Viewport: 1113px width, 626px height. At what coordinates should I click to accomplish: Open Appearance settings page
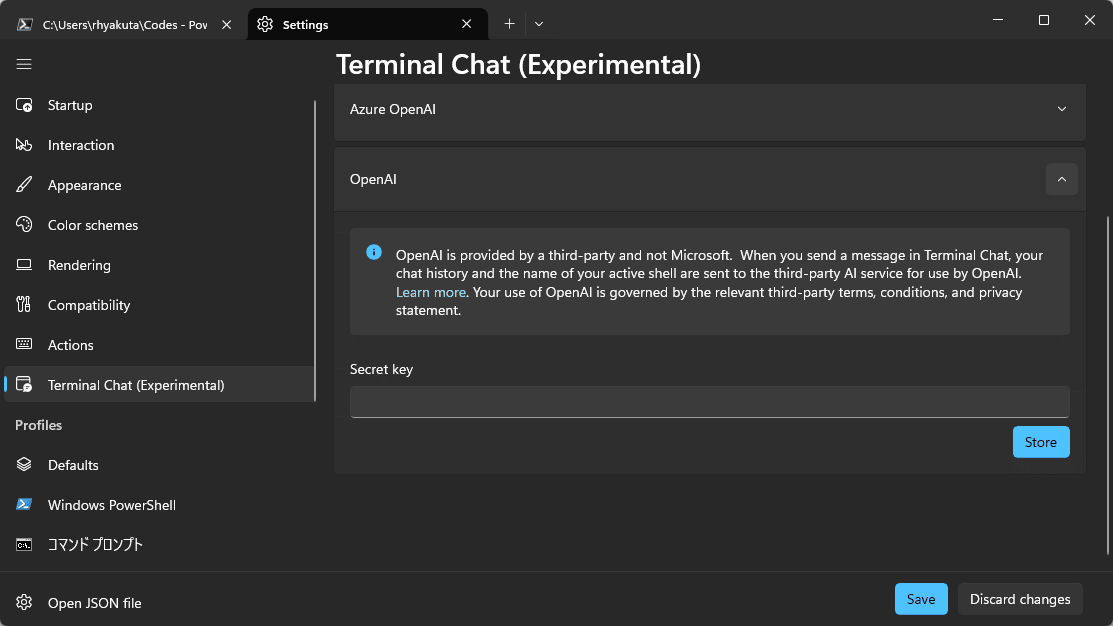coord(159,185)
